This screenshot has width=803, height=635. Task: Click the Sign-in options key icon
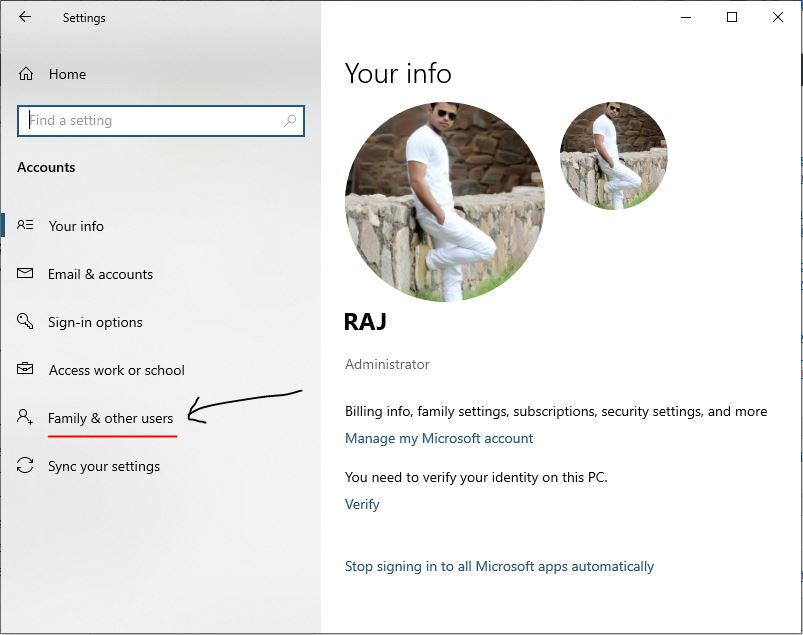tap(24, 321)
